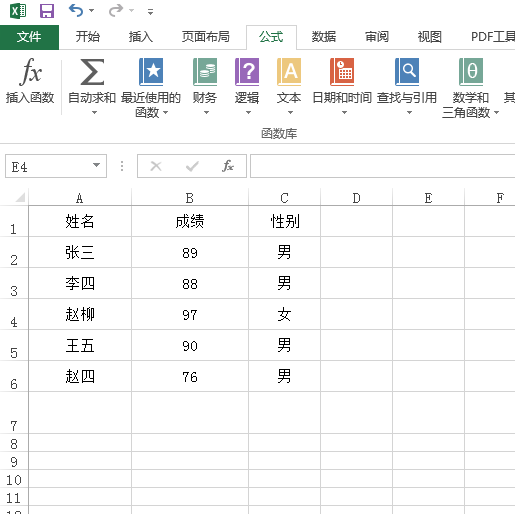Select the cell containing 李四
Screen dimensions: 515x514
[80, 283]
